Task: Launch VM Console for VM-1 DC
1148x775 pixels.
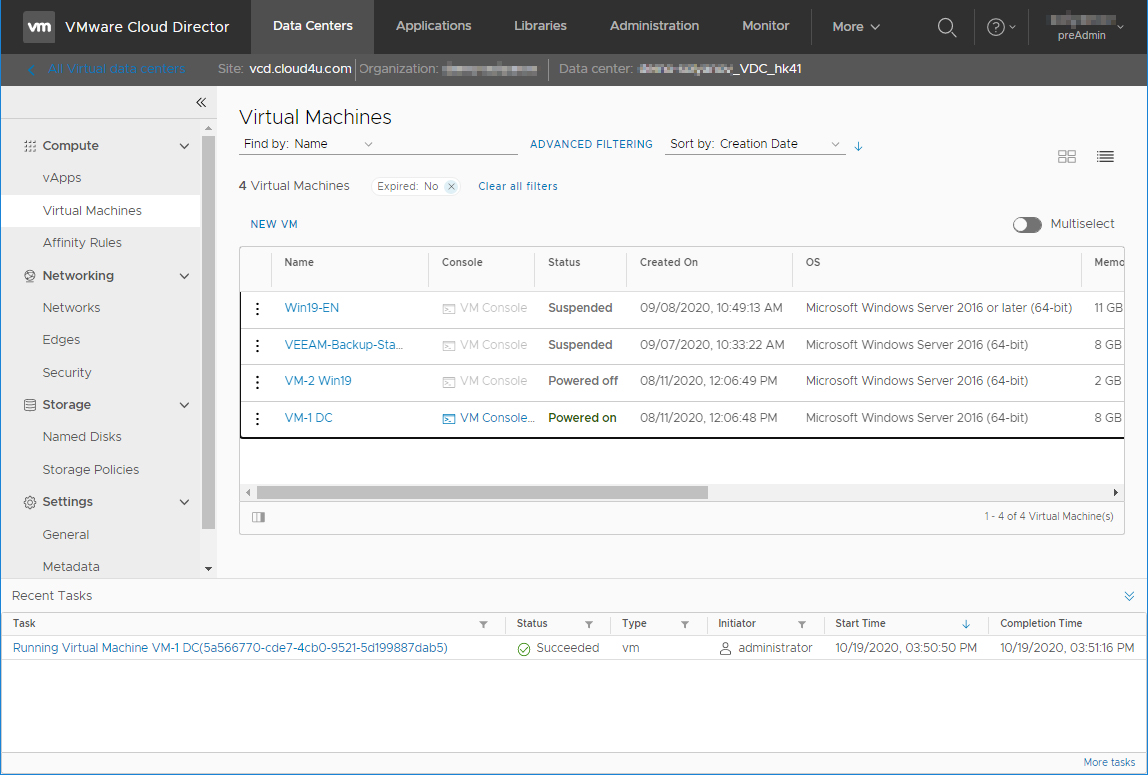Action: click(497, 418)
